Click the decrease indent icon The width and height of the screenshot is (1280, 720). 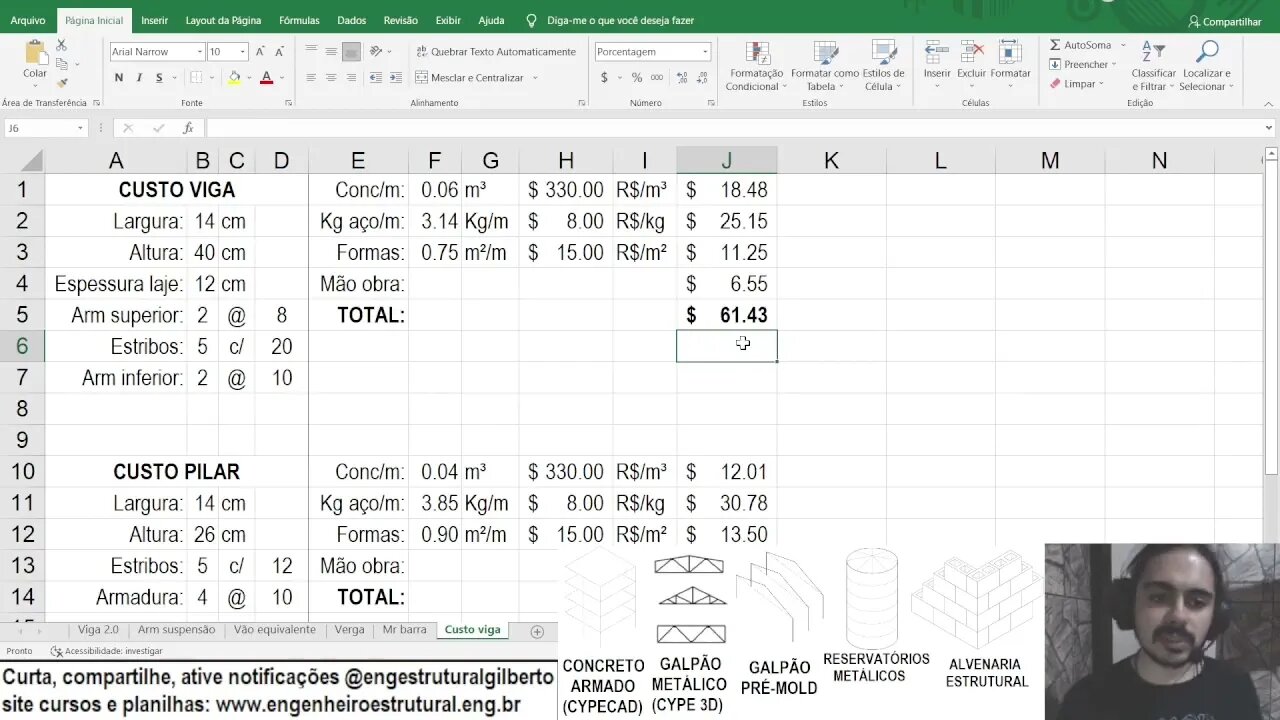click(x=376, y=78)
